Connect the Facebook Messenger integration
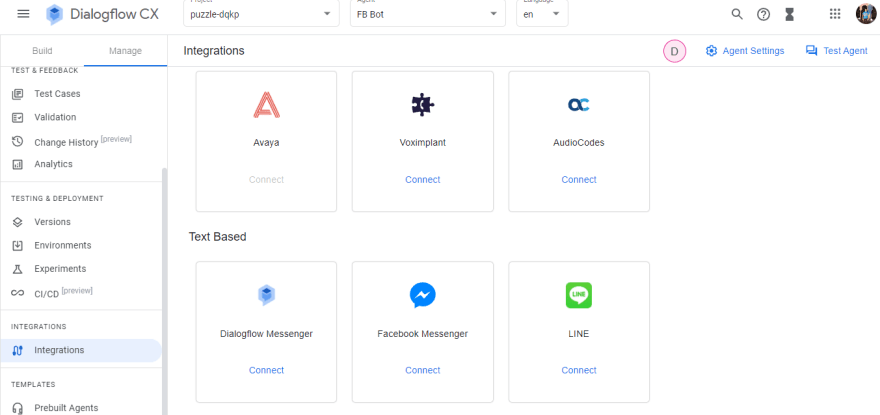This screenshot has width=880, height=415. point(423,370)
